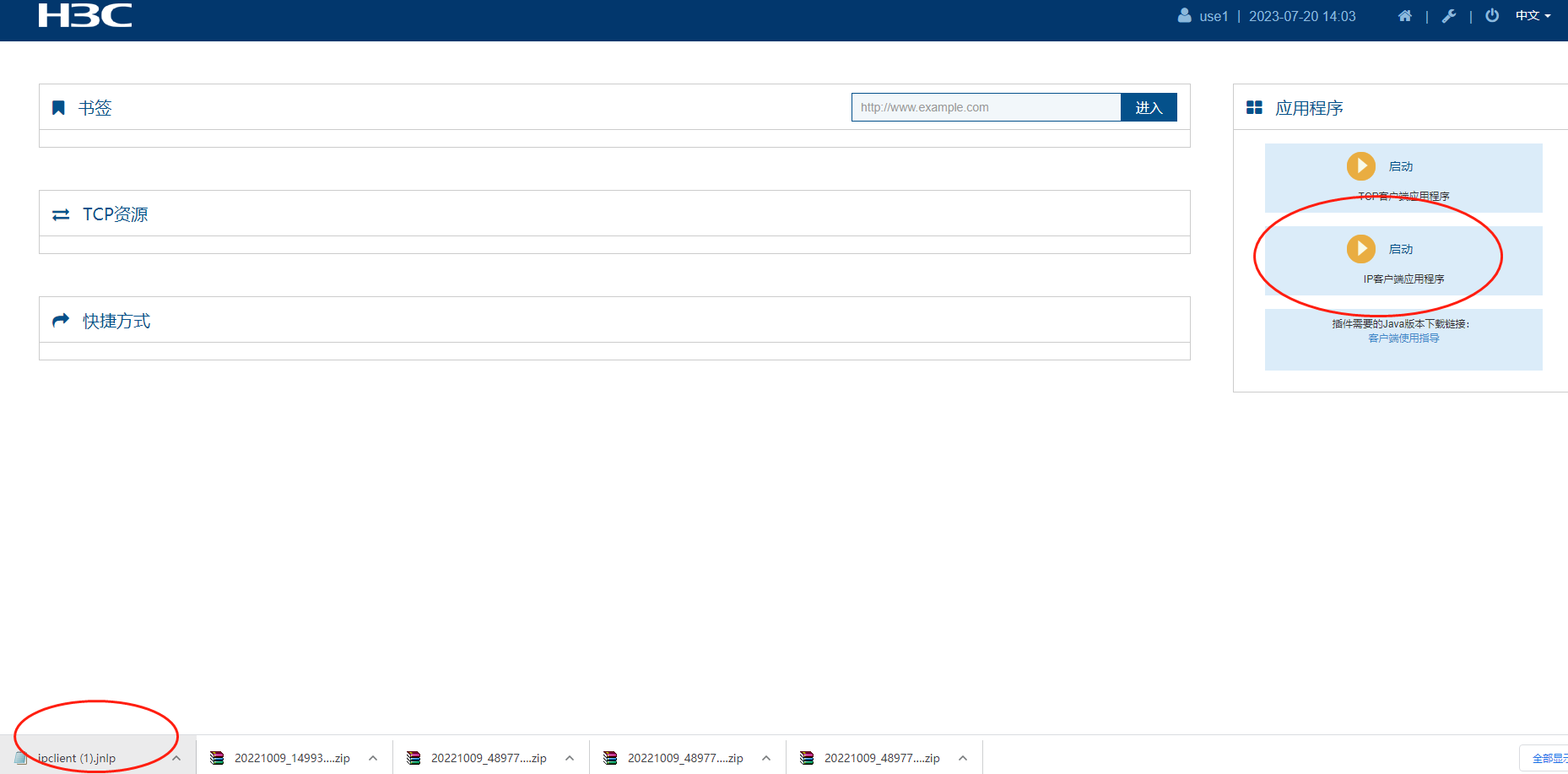Open the 客户端使用指导 link
The image size is (1568, 774).
coord(1403,338)
